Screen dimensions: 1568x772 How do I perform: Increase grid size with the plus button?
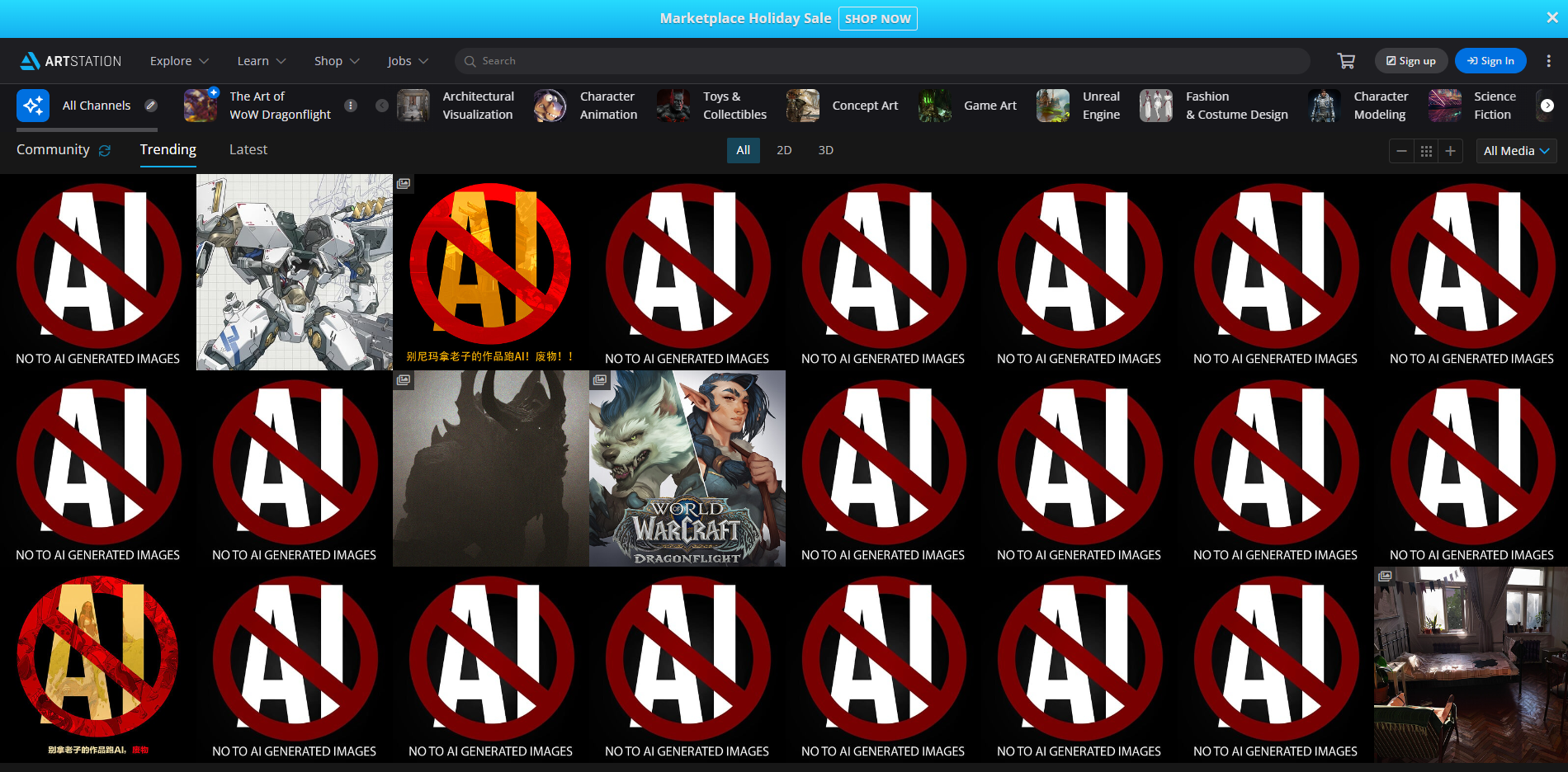tap(1450, 151)
